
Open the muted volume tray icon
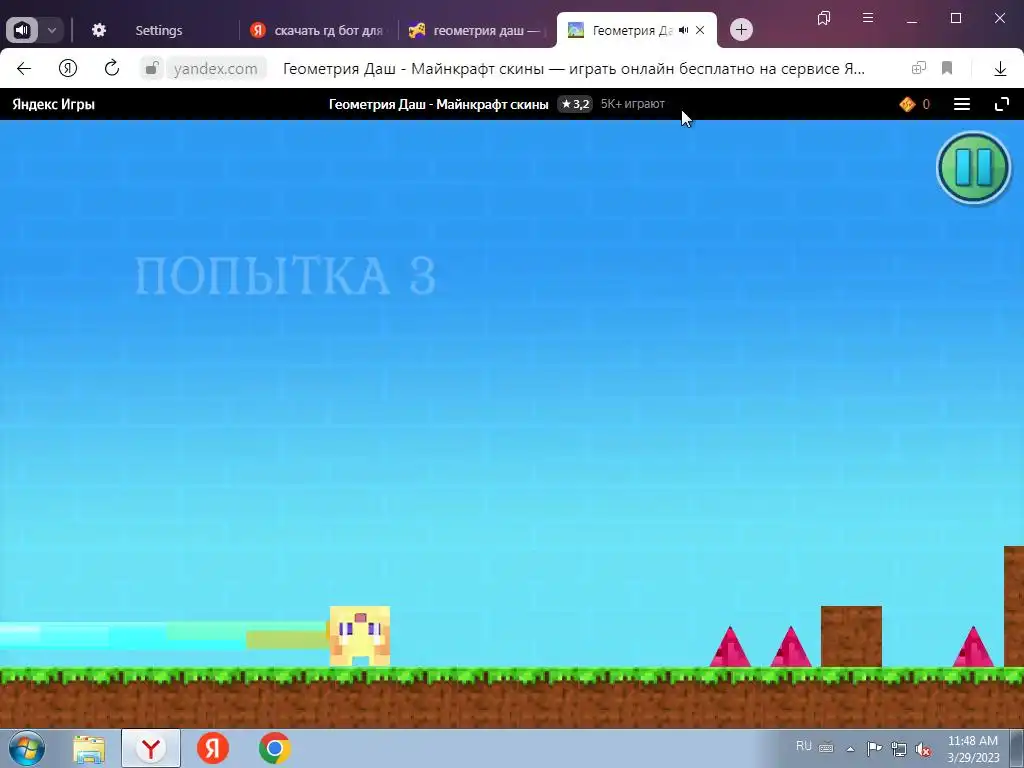(x=923, y=750)
